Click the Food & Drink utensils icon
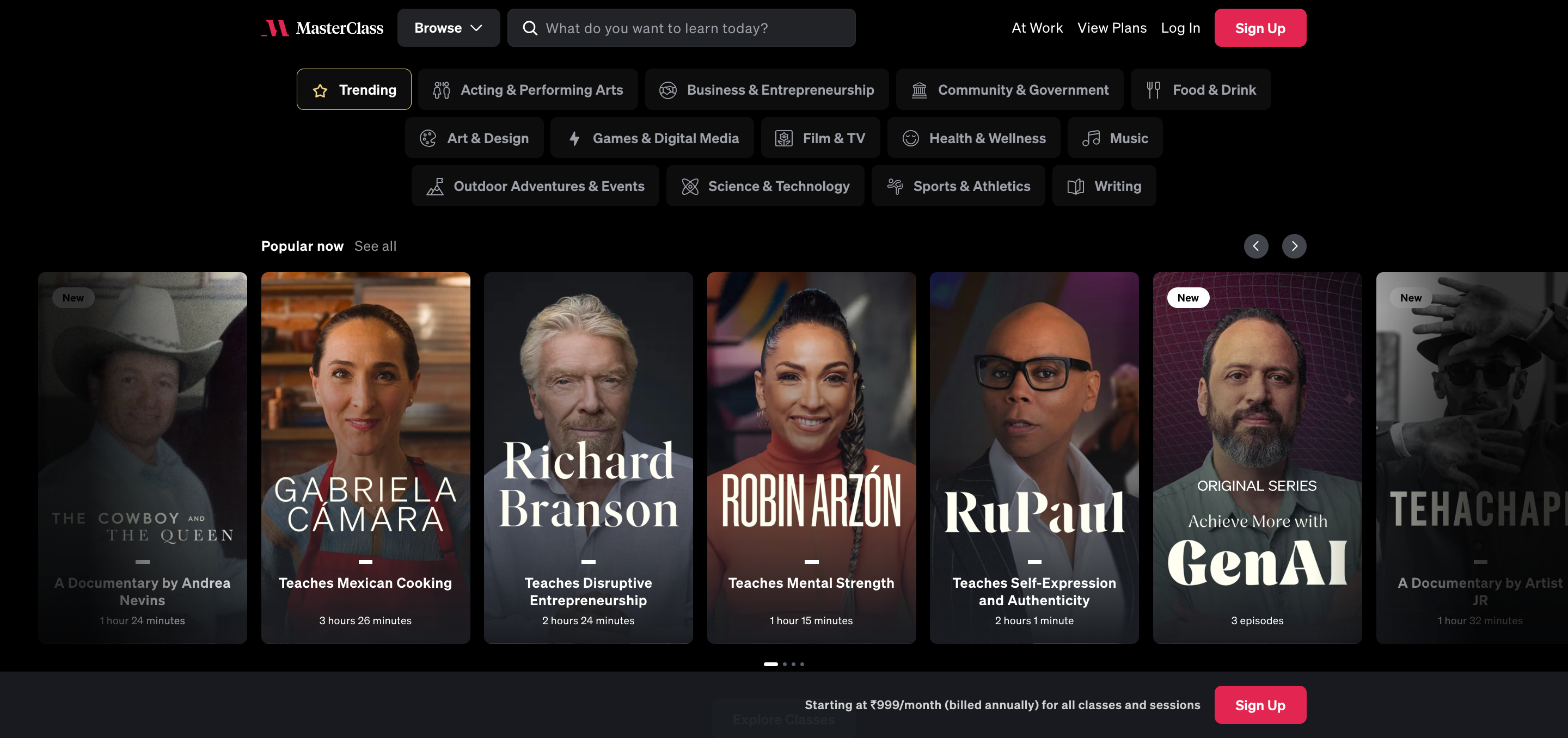The image size is (1568, 738). pos(1154,90)
